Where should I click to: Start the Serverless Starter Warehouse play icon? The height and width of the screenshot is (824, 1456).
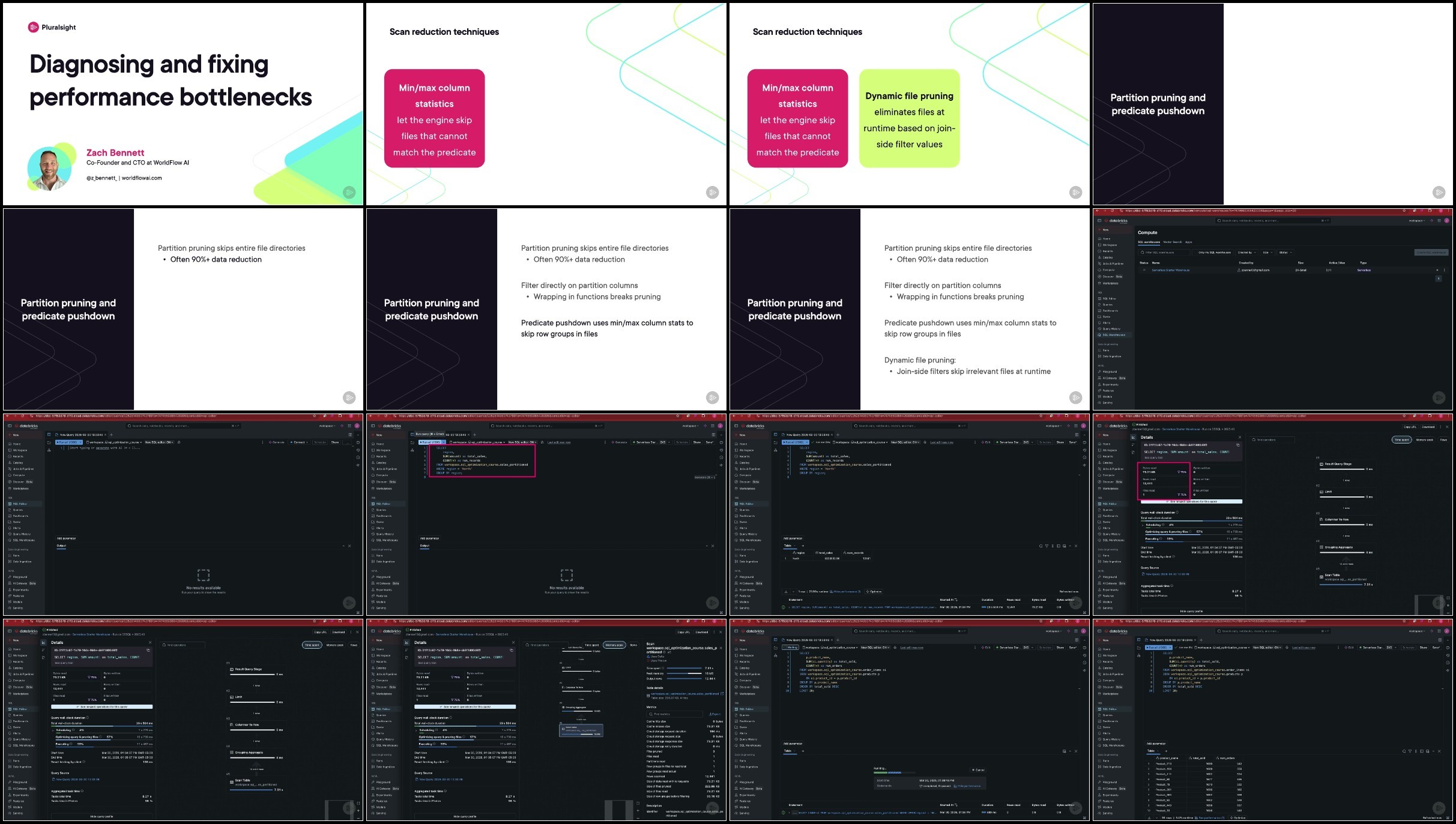[x=1437, y=270]
